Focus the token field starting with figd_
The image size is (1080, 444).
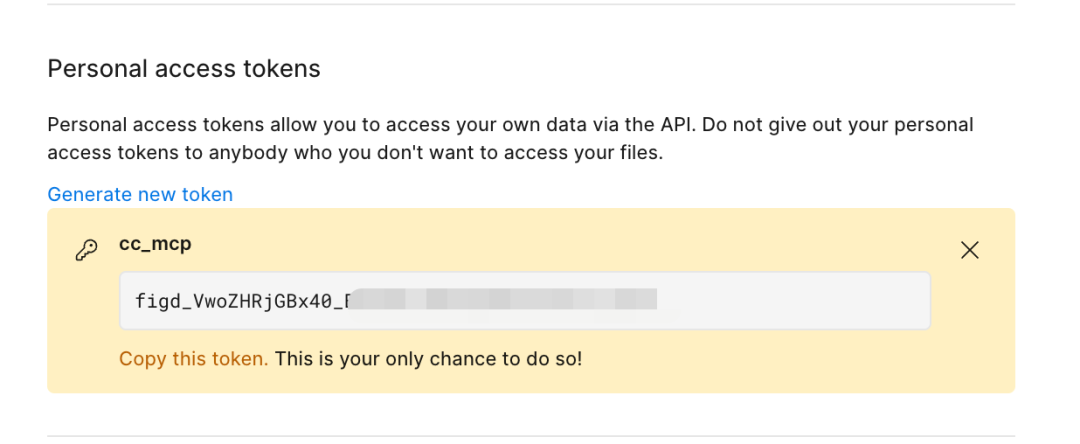tap(524, 300)
